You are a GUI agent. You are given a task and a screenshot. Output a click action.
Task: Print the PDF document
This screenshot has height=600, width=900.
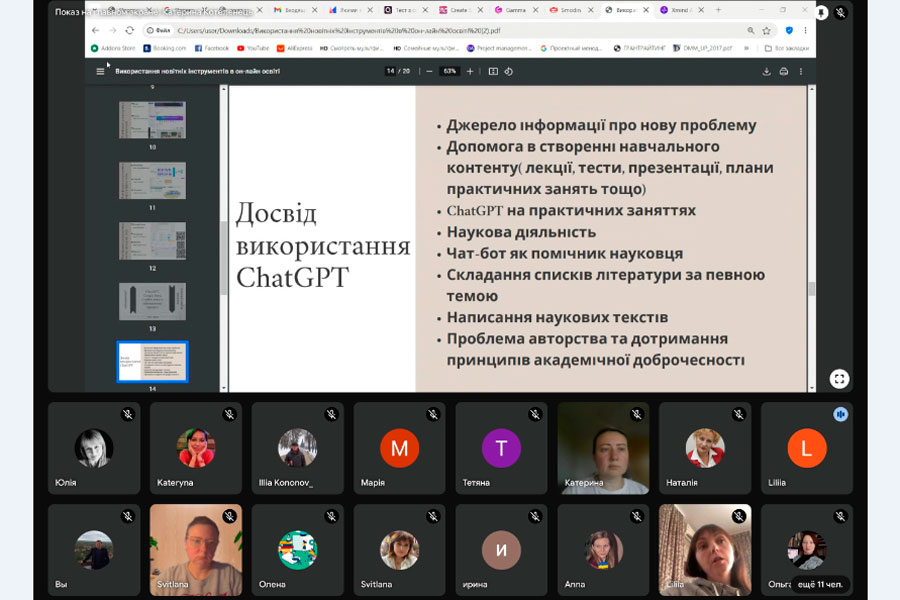[784, 71]
